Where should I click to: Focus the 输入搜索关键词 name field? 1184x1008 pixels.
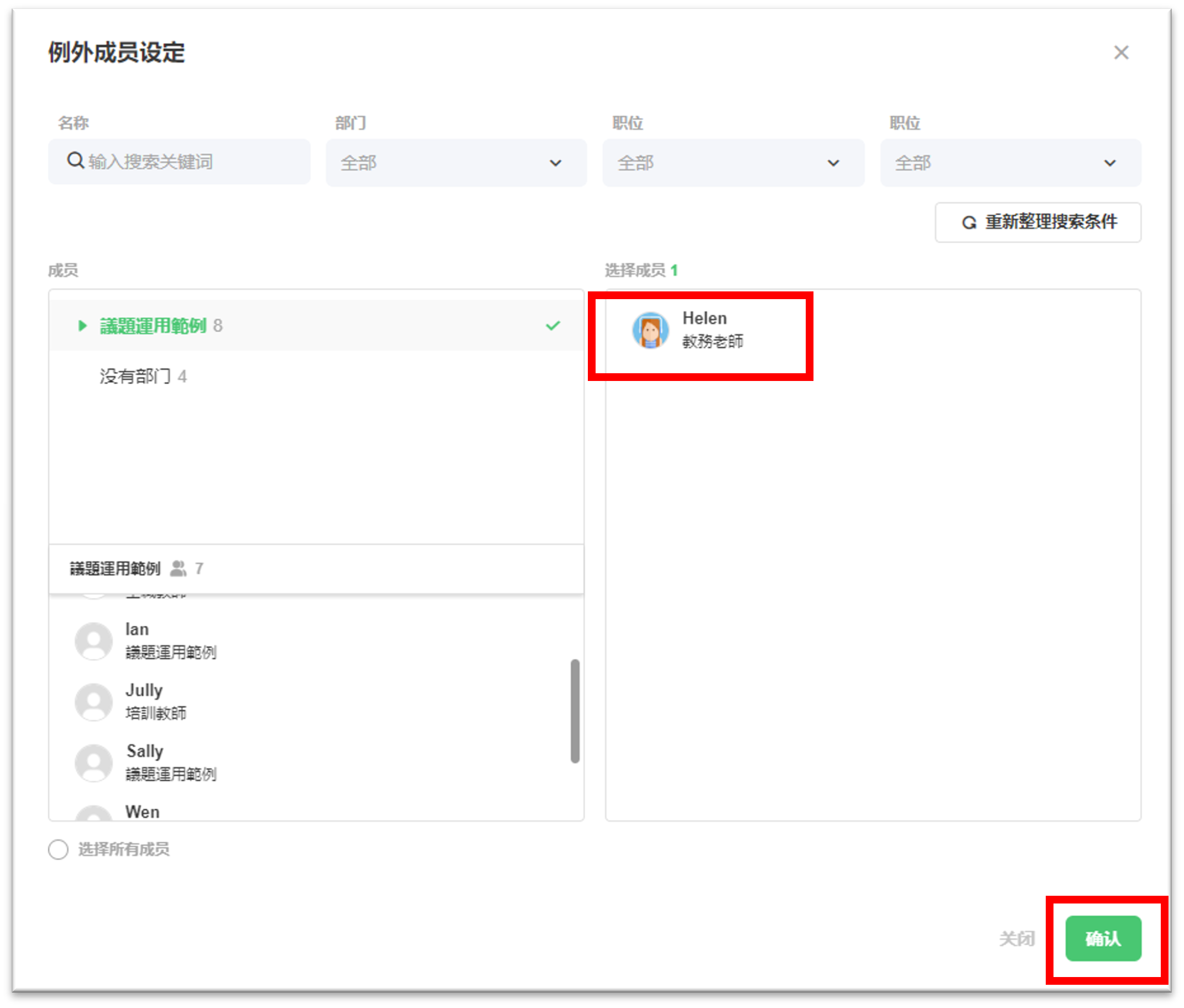[189, 161]
